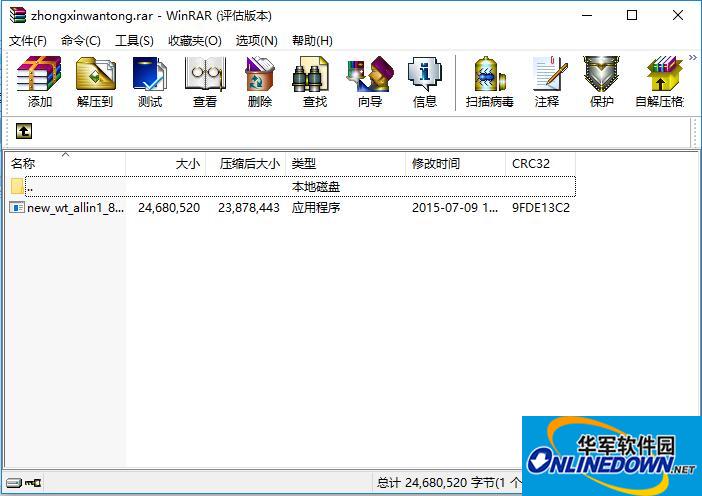
Task: Click the 应用程序 type cell
Action: tap(316, 208)
